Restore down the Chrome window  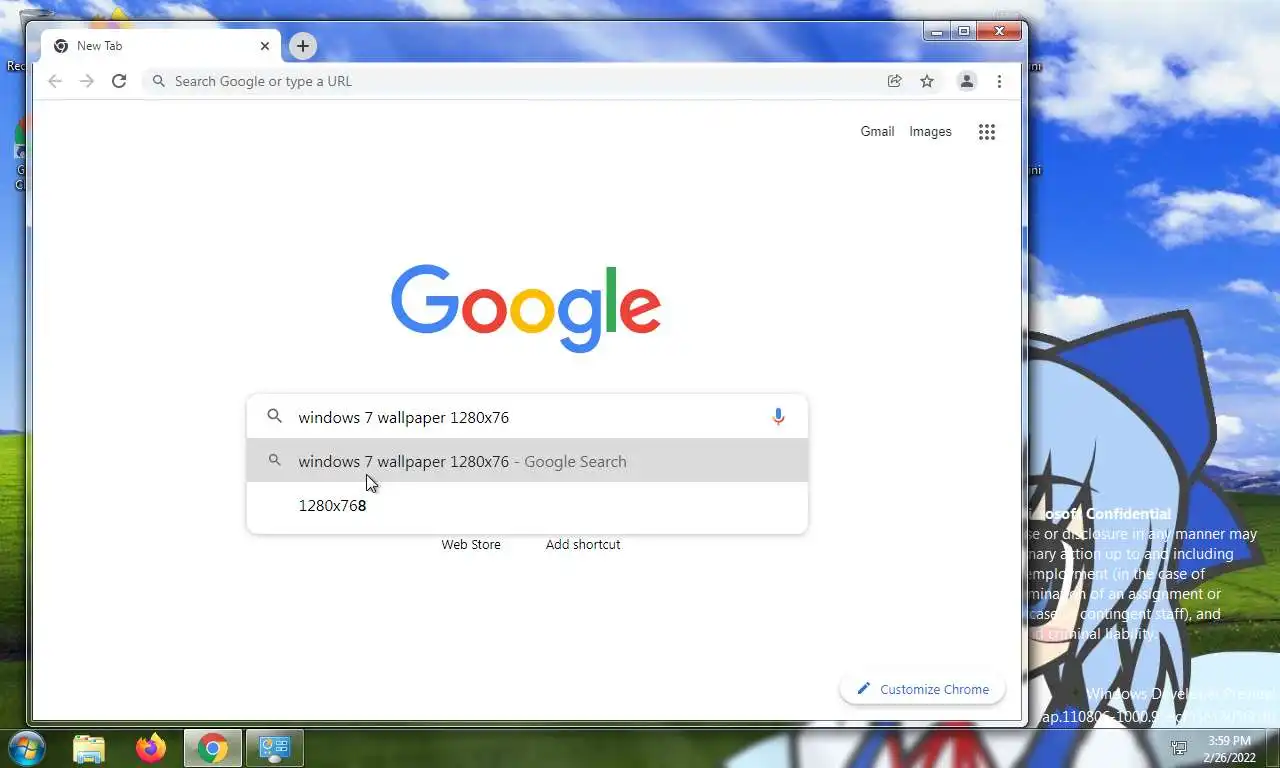point(964,31)
